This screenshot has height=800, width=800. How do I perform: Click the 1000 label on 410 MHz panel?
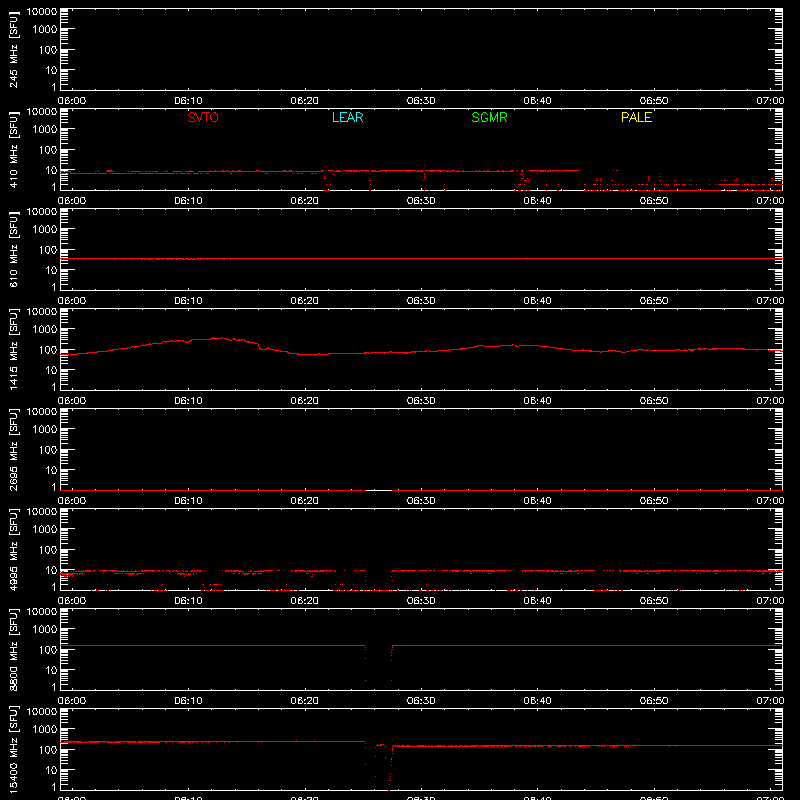(45, 130)
